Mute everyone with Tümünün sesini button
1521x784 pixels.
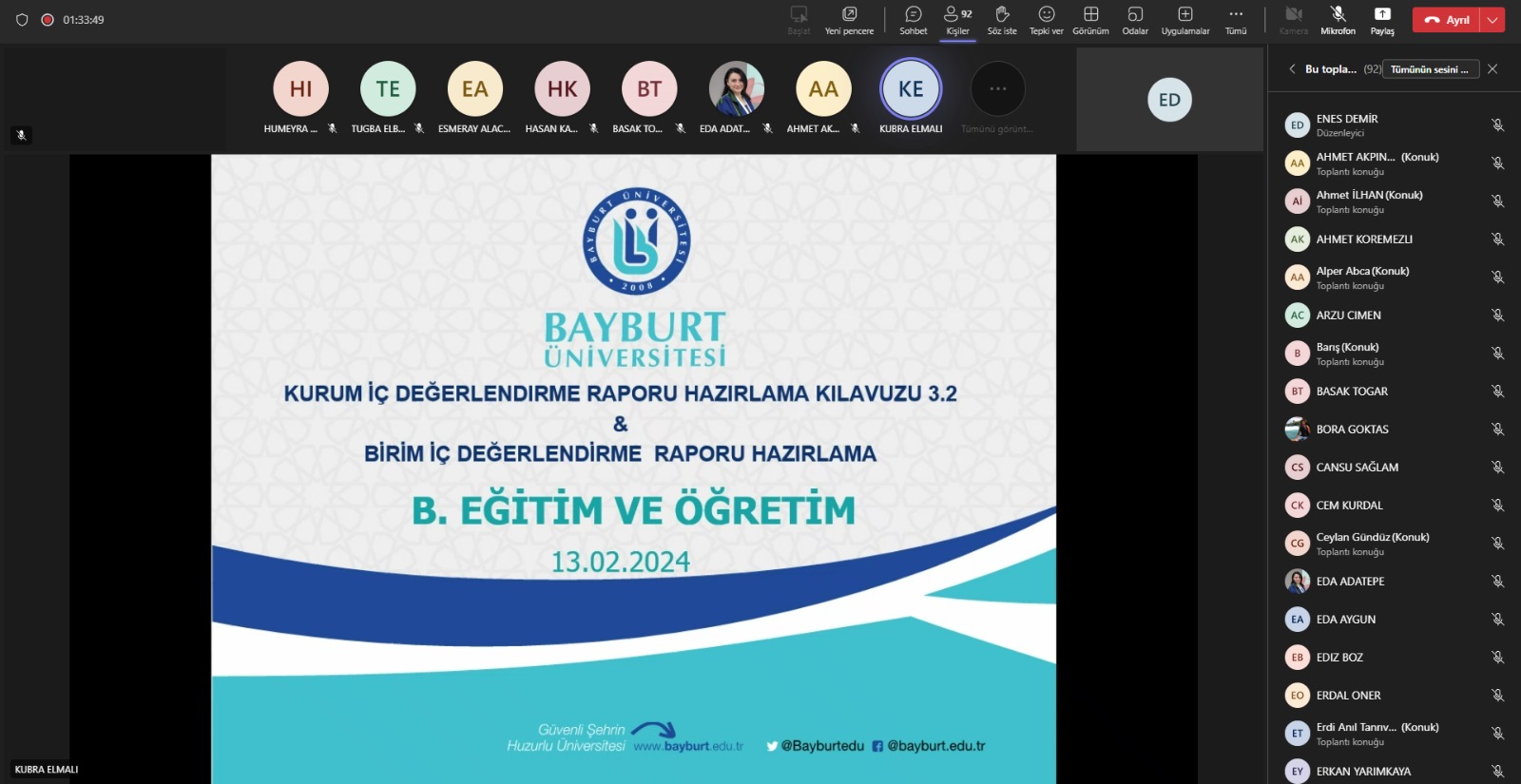(1430, 69)
